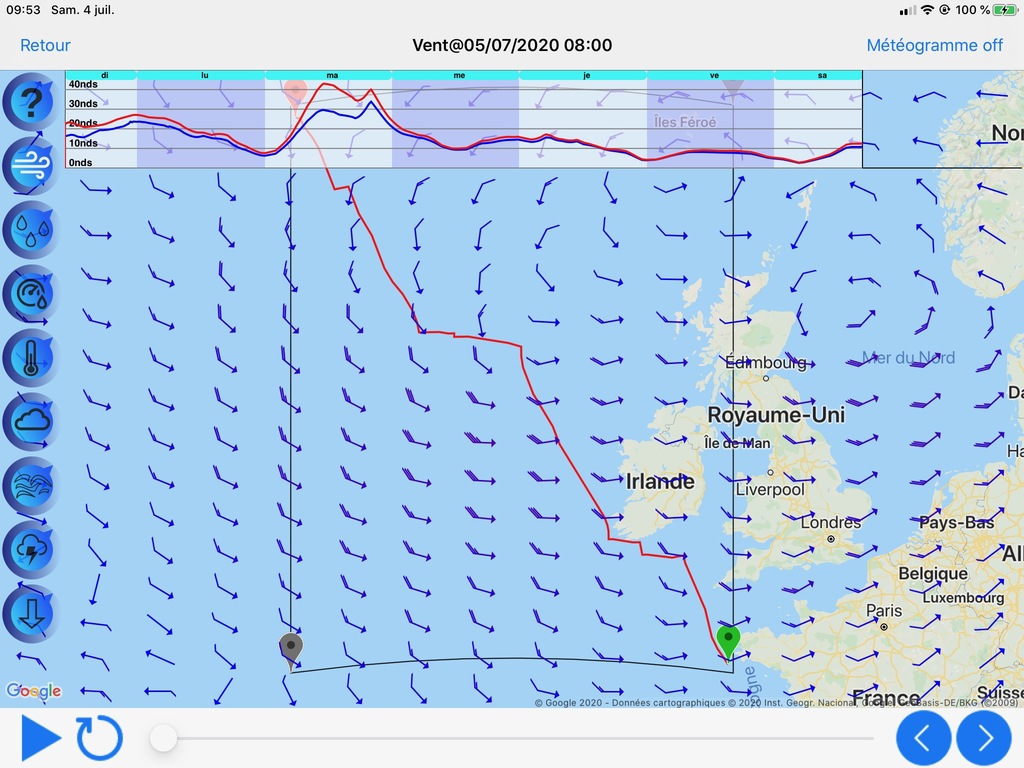Advance to next forecast time step
This screenshot has height=768, width=1024.
tap(984, 738)
